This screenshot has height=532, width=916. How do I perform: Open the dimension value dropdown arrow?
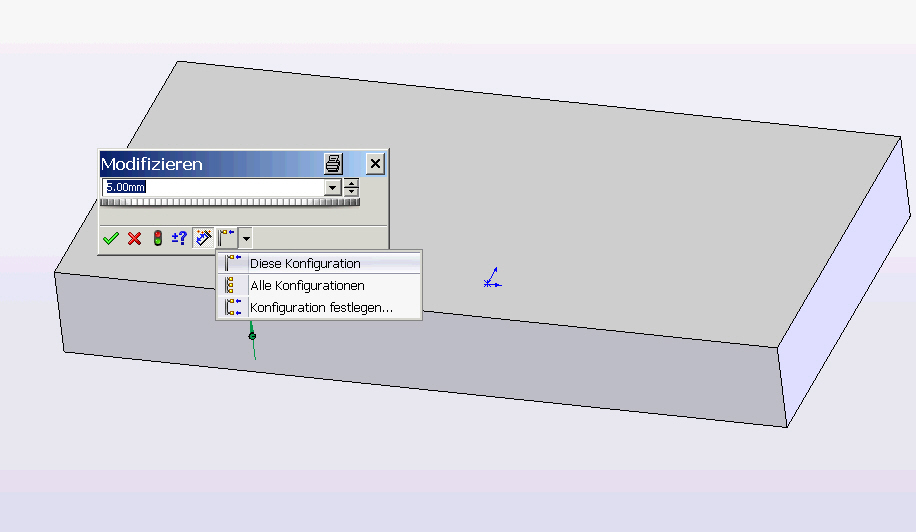click(332, 187)
